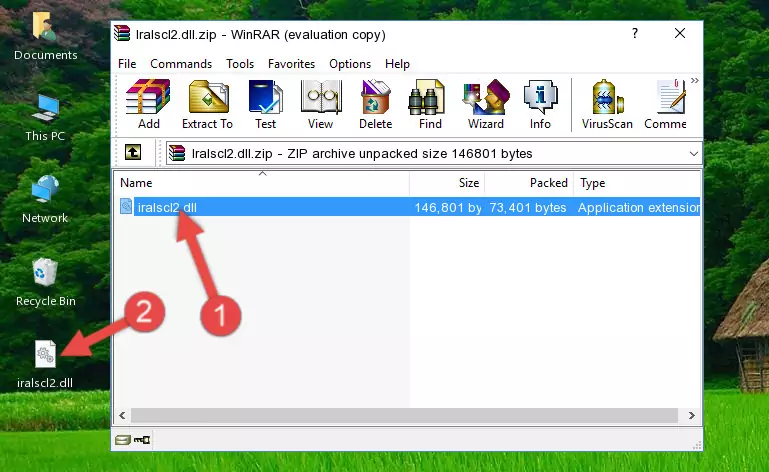Open the Find files tool
This screenshot has width=769, height=472.
[x=430, y=104]
